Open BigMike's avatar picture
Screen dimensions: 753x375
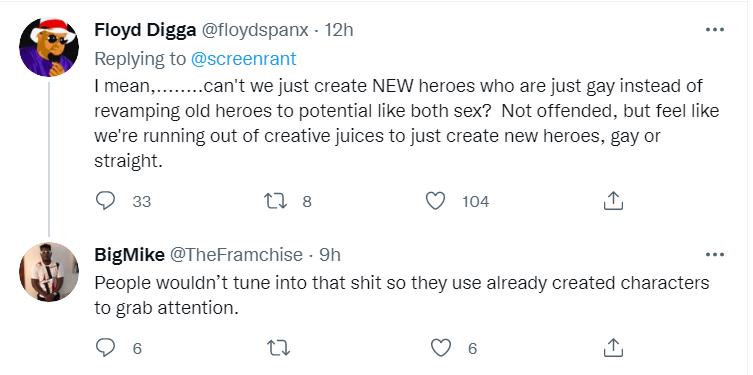point(49,272)
